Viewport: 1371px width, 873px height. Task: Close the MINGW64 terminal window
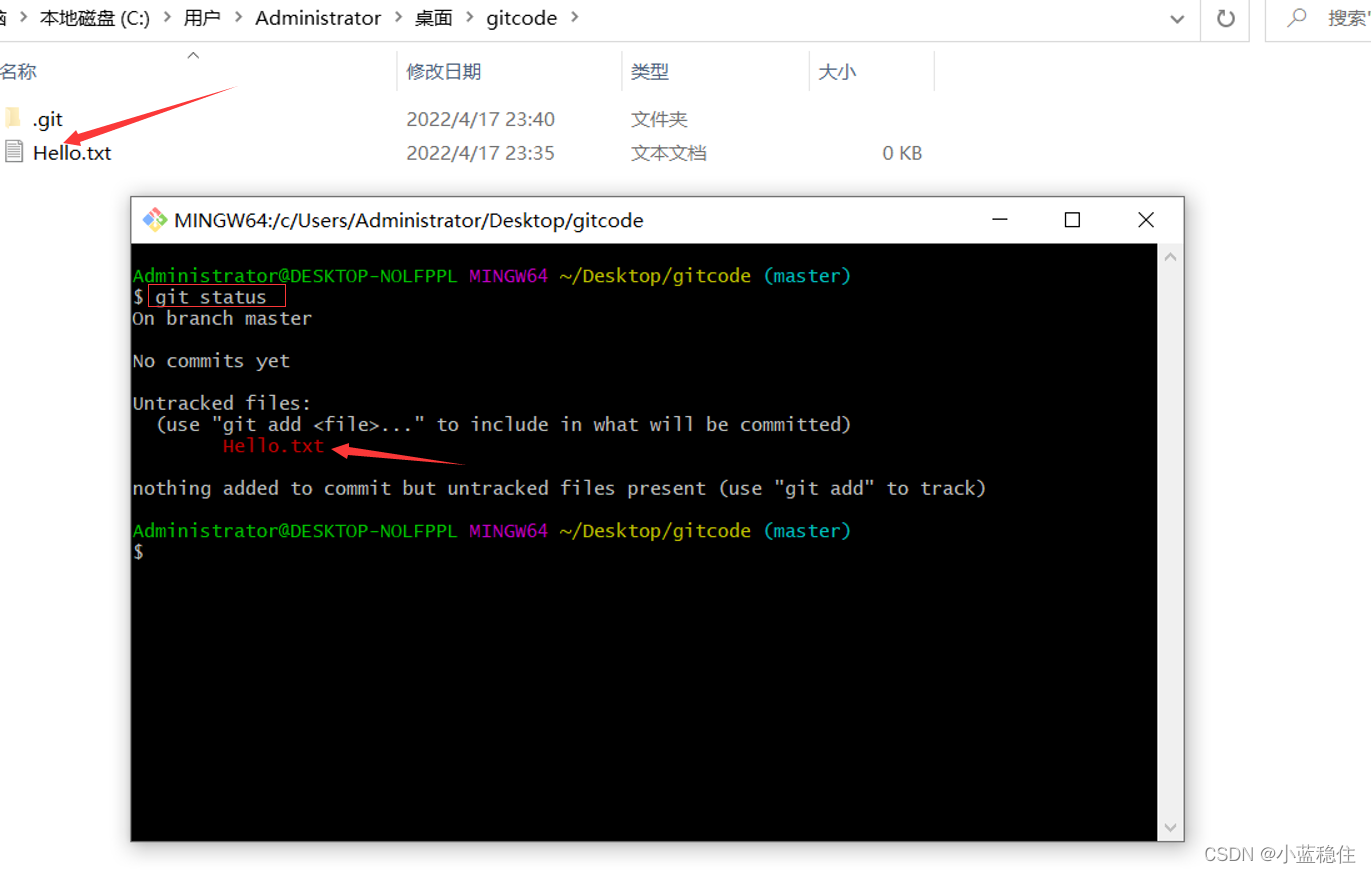(x=1146, y=220)
